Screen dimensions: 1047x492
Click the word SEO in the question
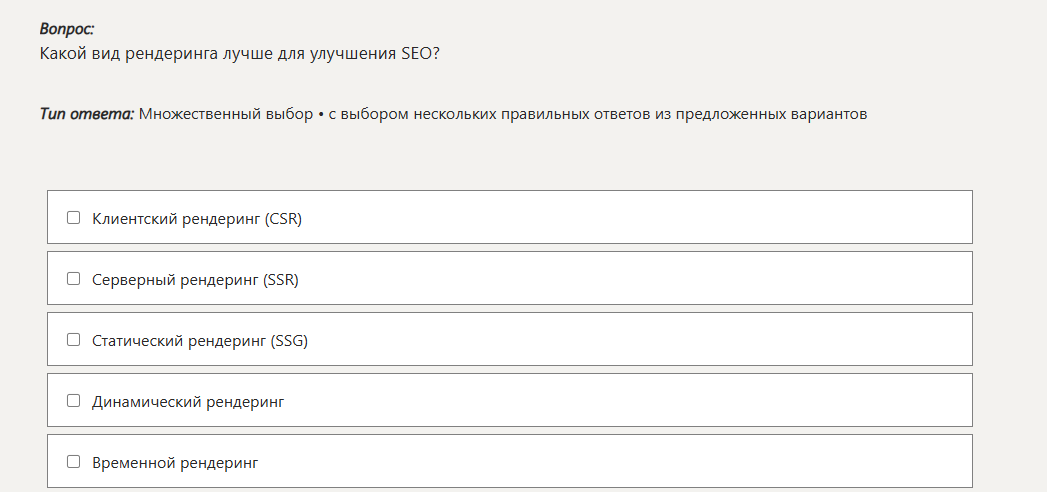click(417, 53)
